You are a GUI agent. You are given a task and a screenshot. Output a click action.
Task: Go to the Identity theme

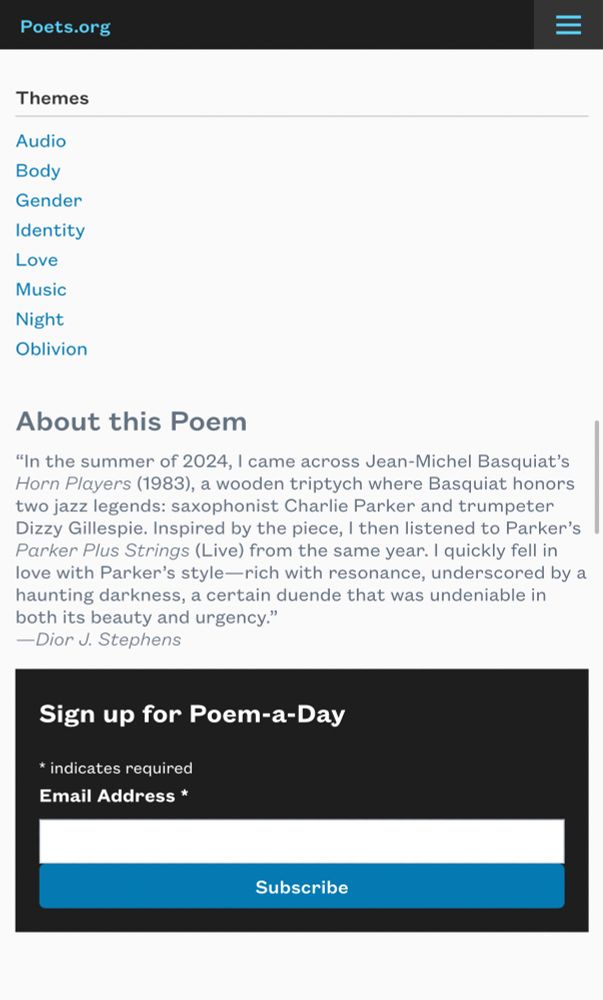coord(50,230)
